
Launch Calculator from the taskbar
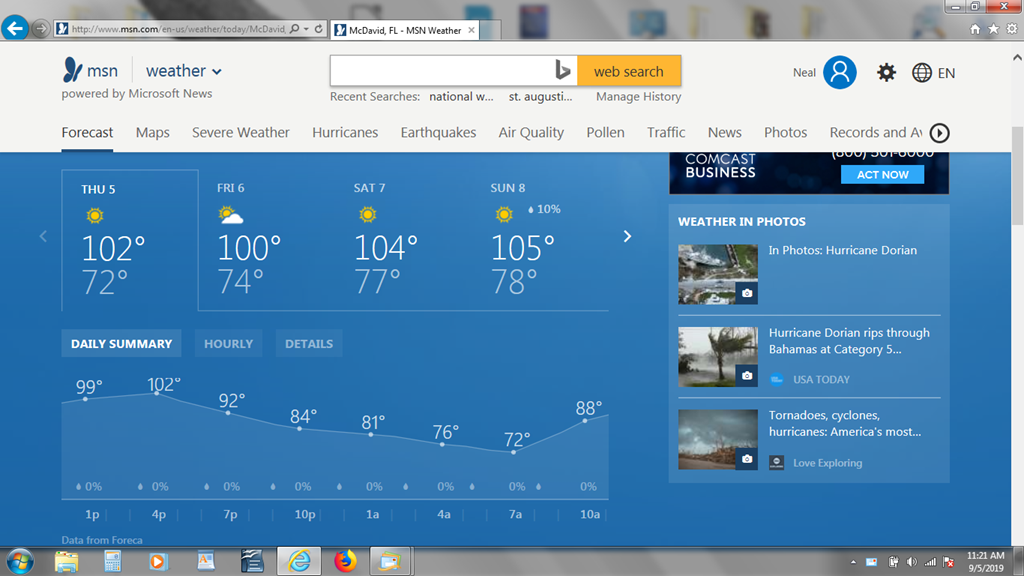coord(112,561)
